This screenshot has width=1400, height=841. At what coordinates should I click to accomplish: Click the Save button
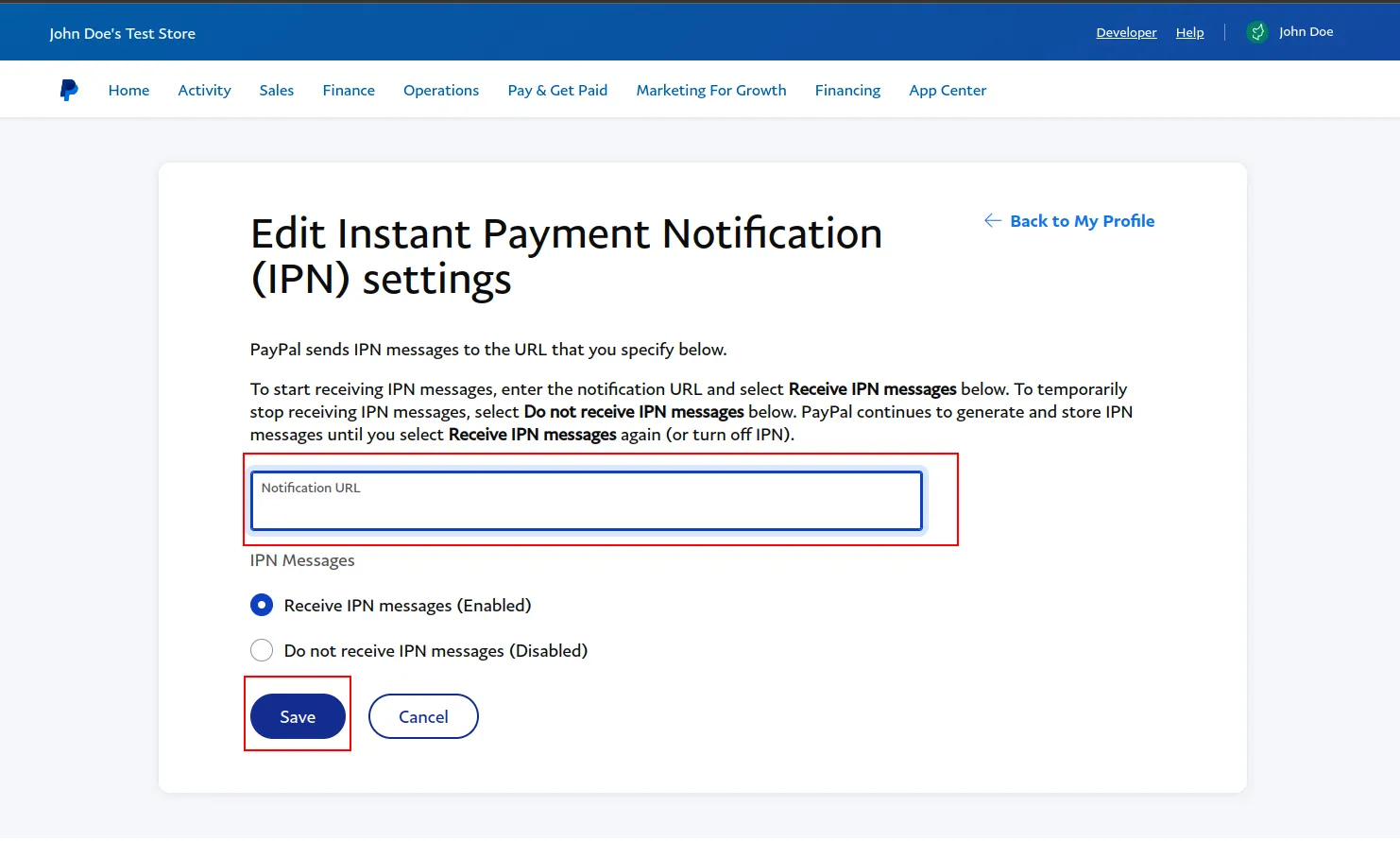(298, 716)
